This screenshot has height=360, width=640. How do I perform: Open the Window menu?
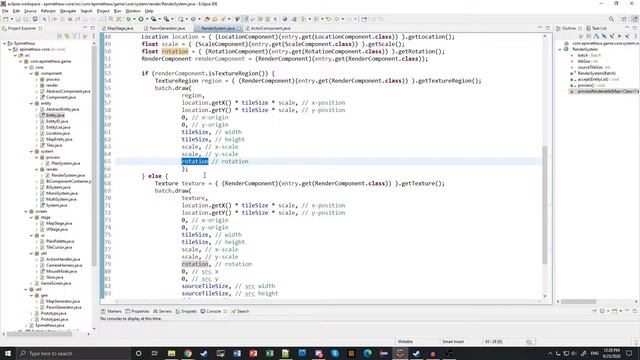point(133,11)
